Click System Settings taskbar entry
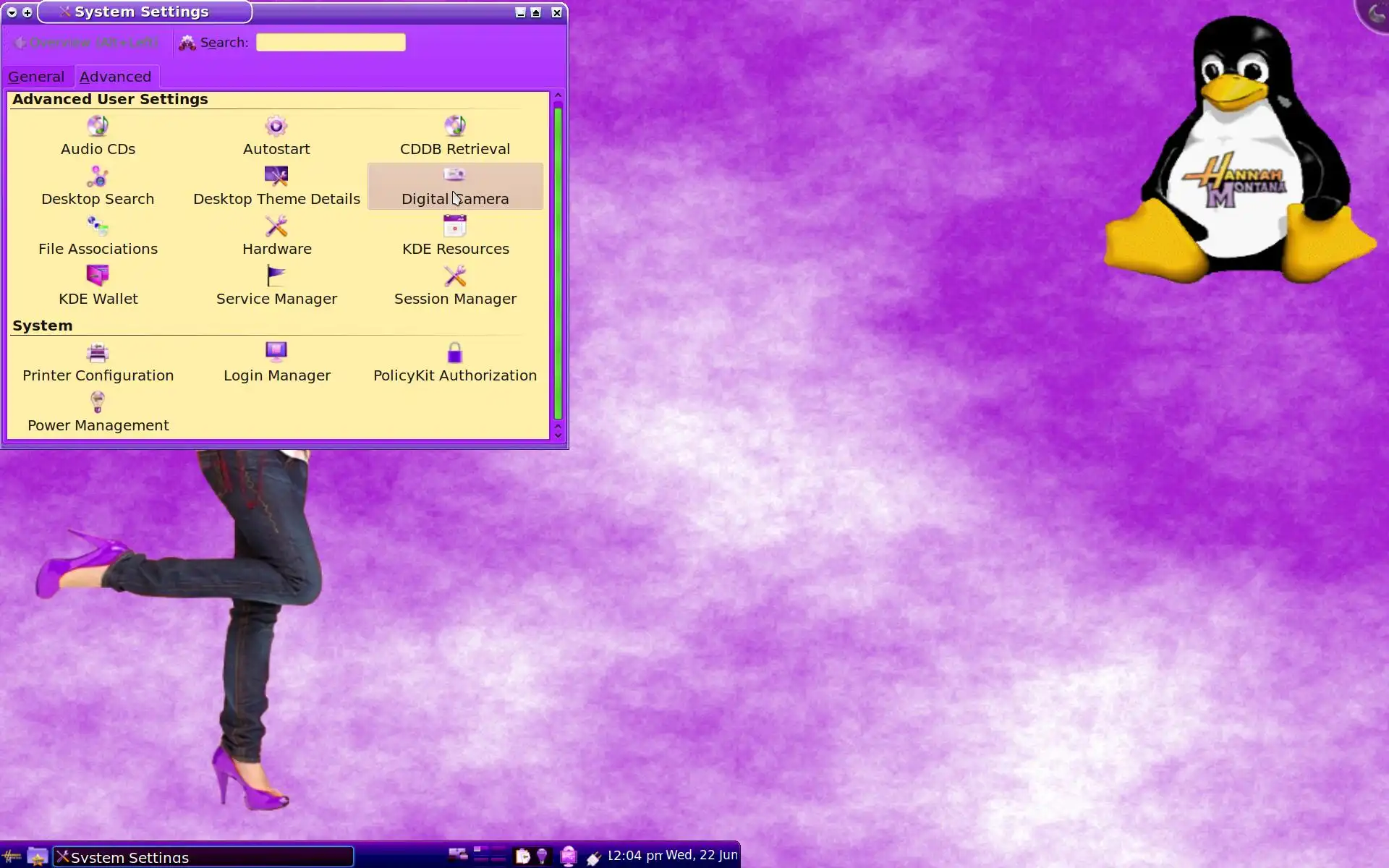 coord(203,857)
